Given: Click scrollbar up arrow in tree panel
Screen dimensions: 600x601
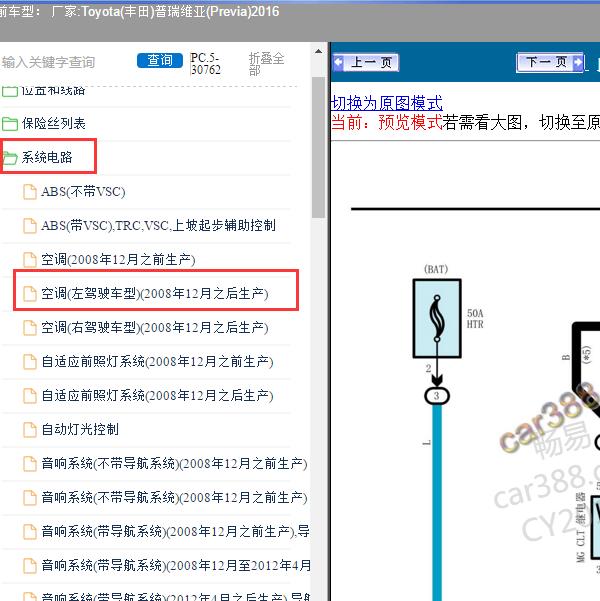Looking at the screenshot, I should [318, 51].
